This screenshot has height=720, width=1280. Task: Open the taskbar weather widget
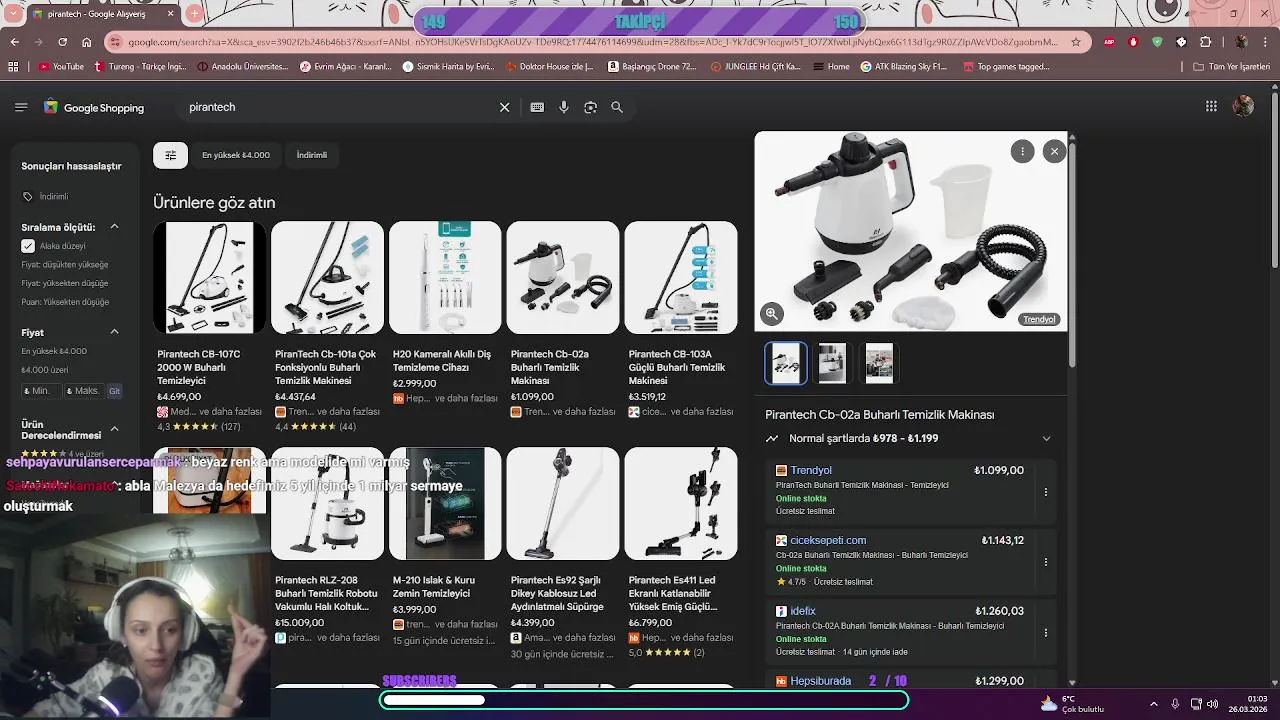point(1072,704)
